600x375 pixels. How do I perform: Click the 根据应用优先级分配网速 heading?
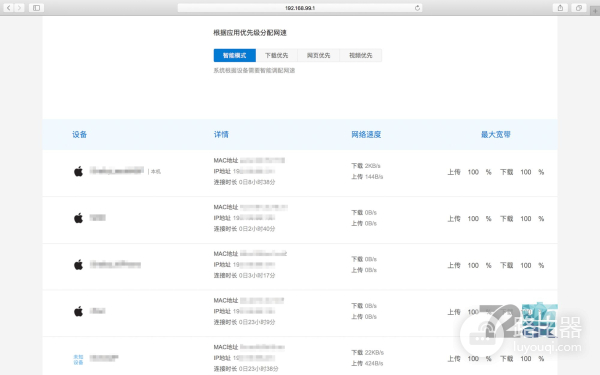(250, 33)
